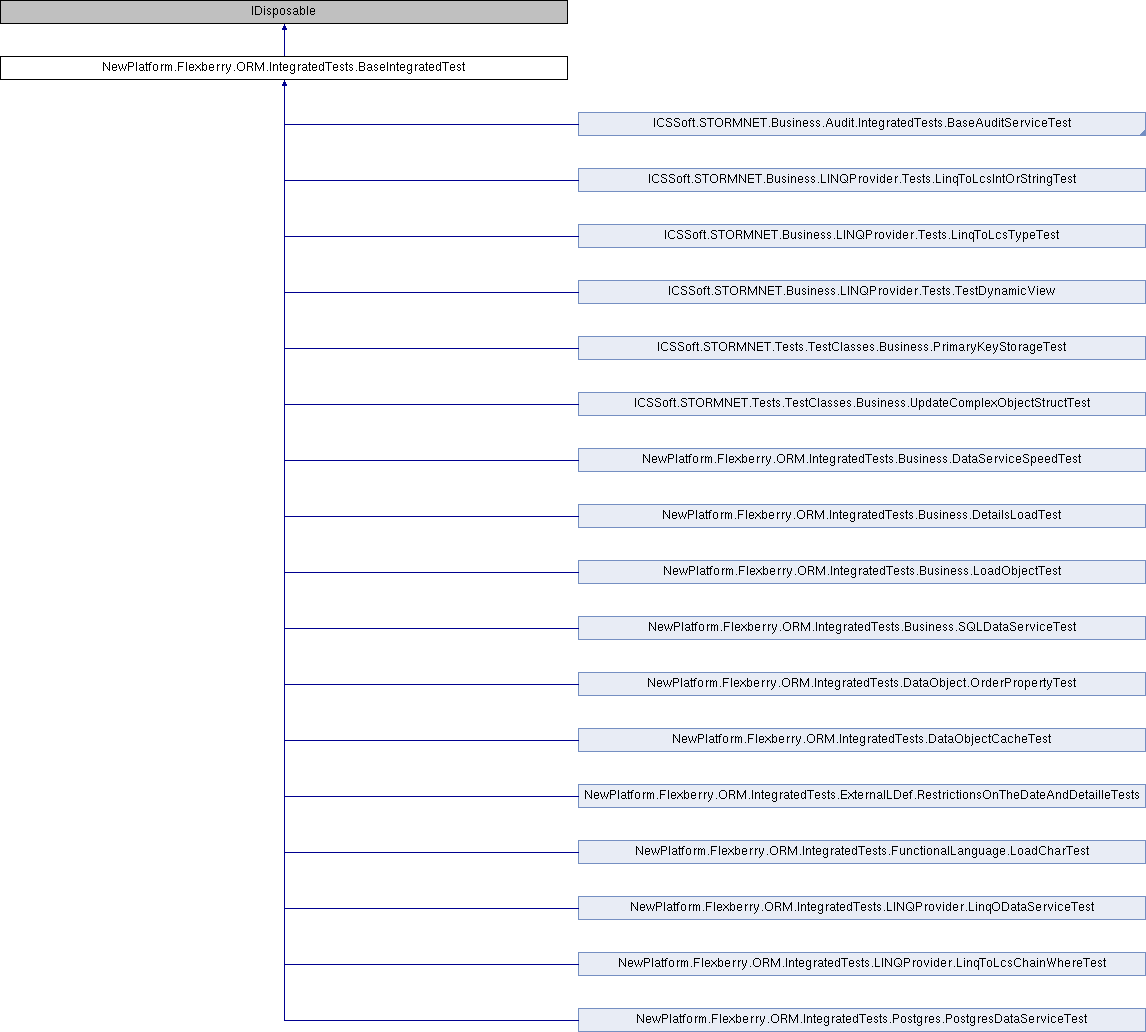Click corner marker on BaseAuditServiceTest node
Image resolution: width=1146 pixels, height=1032 pixels.
pyautogui.click(x=1142, y=132)
